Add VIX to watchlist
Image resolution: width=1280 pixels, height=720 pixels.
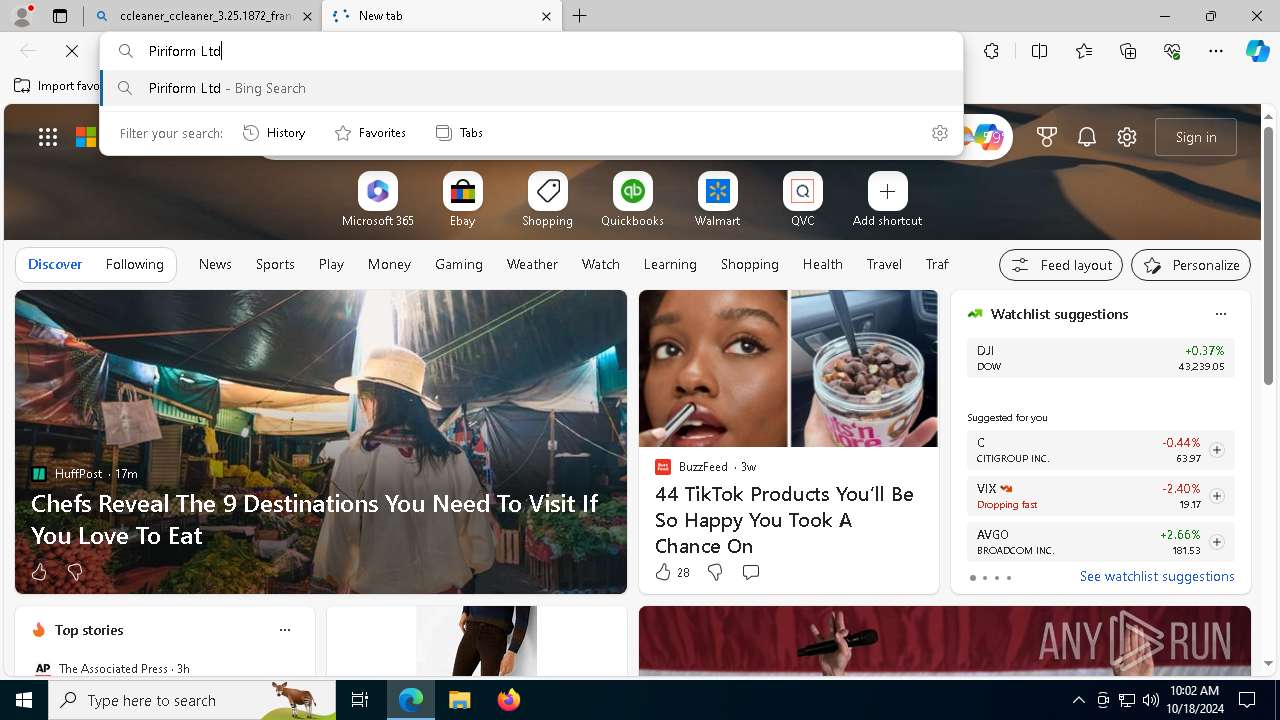tap(1216, 496)
